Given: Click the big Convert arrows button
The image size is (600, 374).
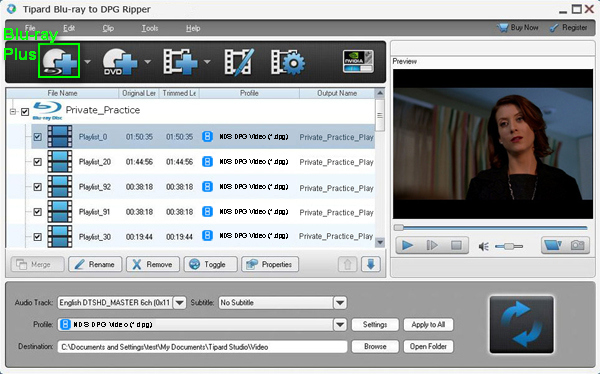Looking at the screenshot, I should (522, 324).
